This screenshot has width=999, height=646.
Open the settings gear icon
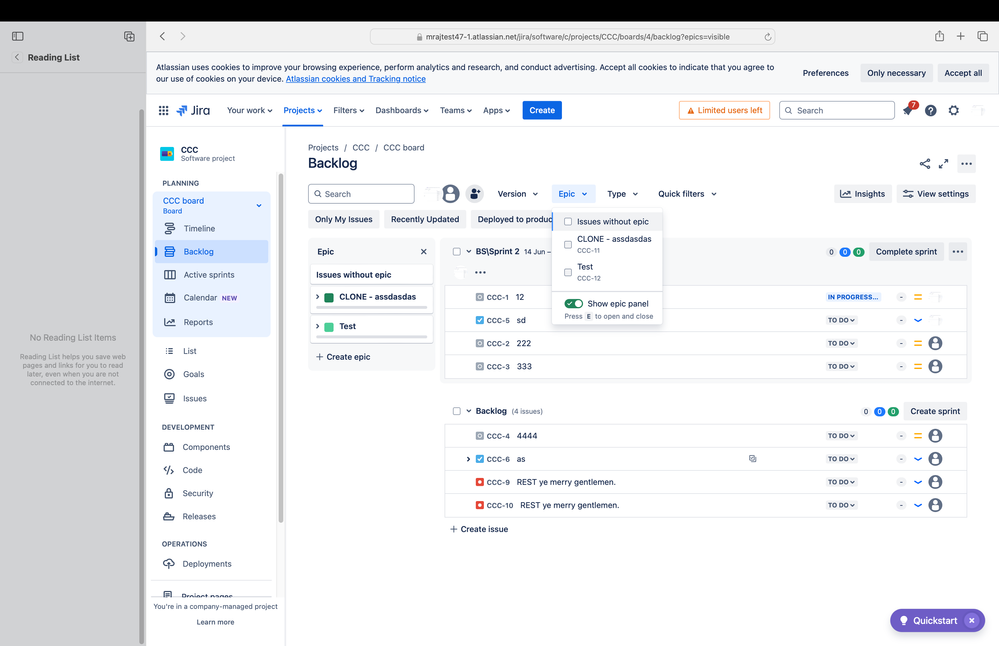[954, 110]
